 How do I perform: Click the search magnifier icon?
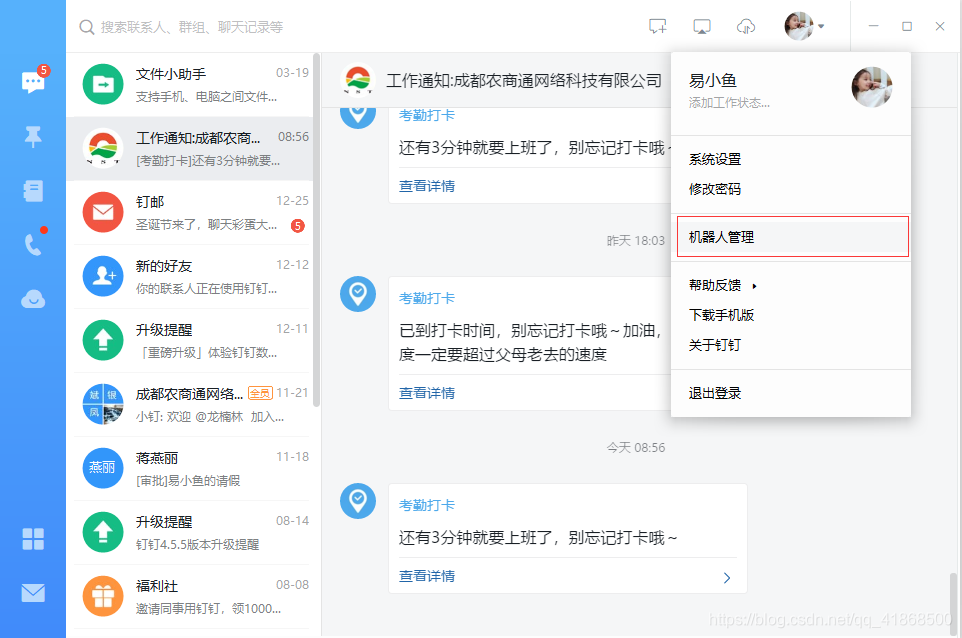(x=87, y=27)
